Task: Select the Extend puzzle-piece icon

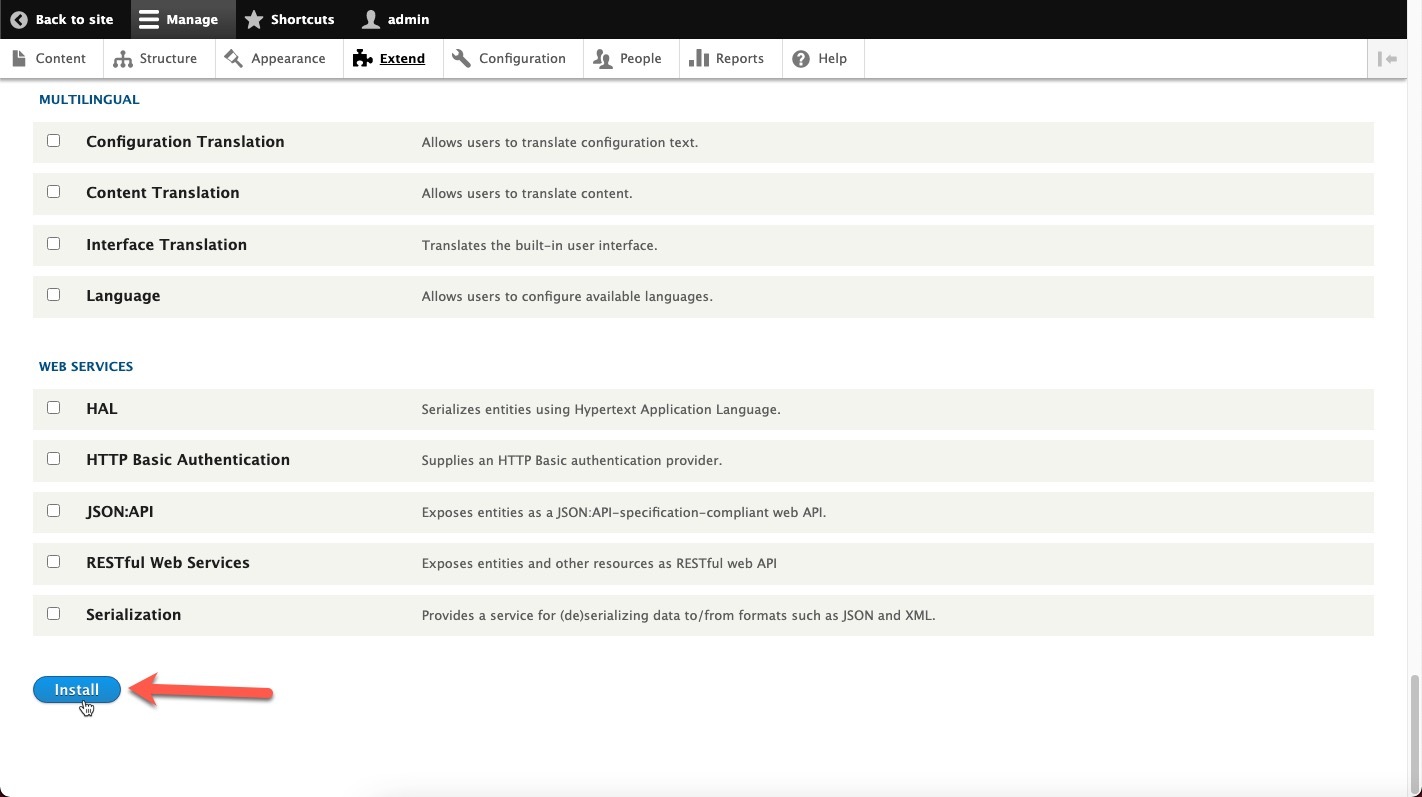Action: 362,58
